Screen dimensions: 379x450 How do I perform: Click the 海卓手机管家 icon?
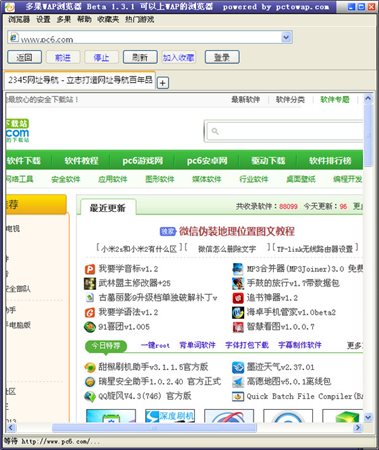pos(238,312)
